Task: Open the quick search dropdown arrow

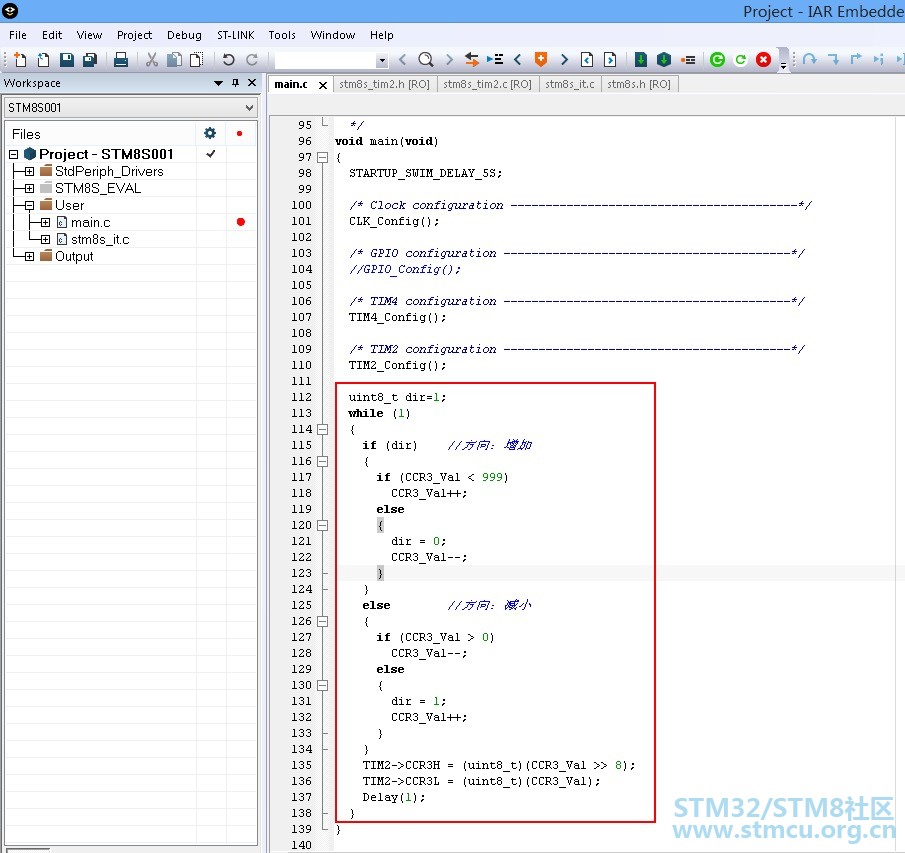Action: (x=382, y=60)
